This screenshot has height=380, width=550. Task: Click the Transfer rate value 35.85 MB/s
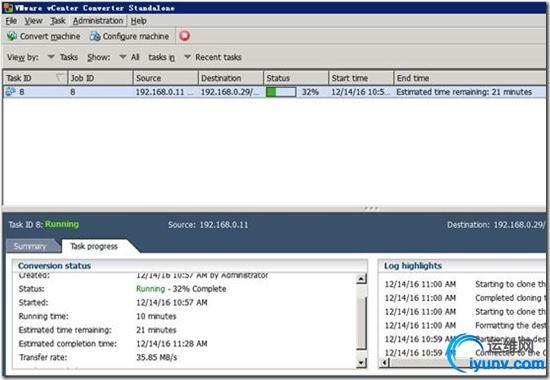[x=157, y=357]
